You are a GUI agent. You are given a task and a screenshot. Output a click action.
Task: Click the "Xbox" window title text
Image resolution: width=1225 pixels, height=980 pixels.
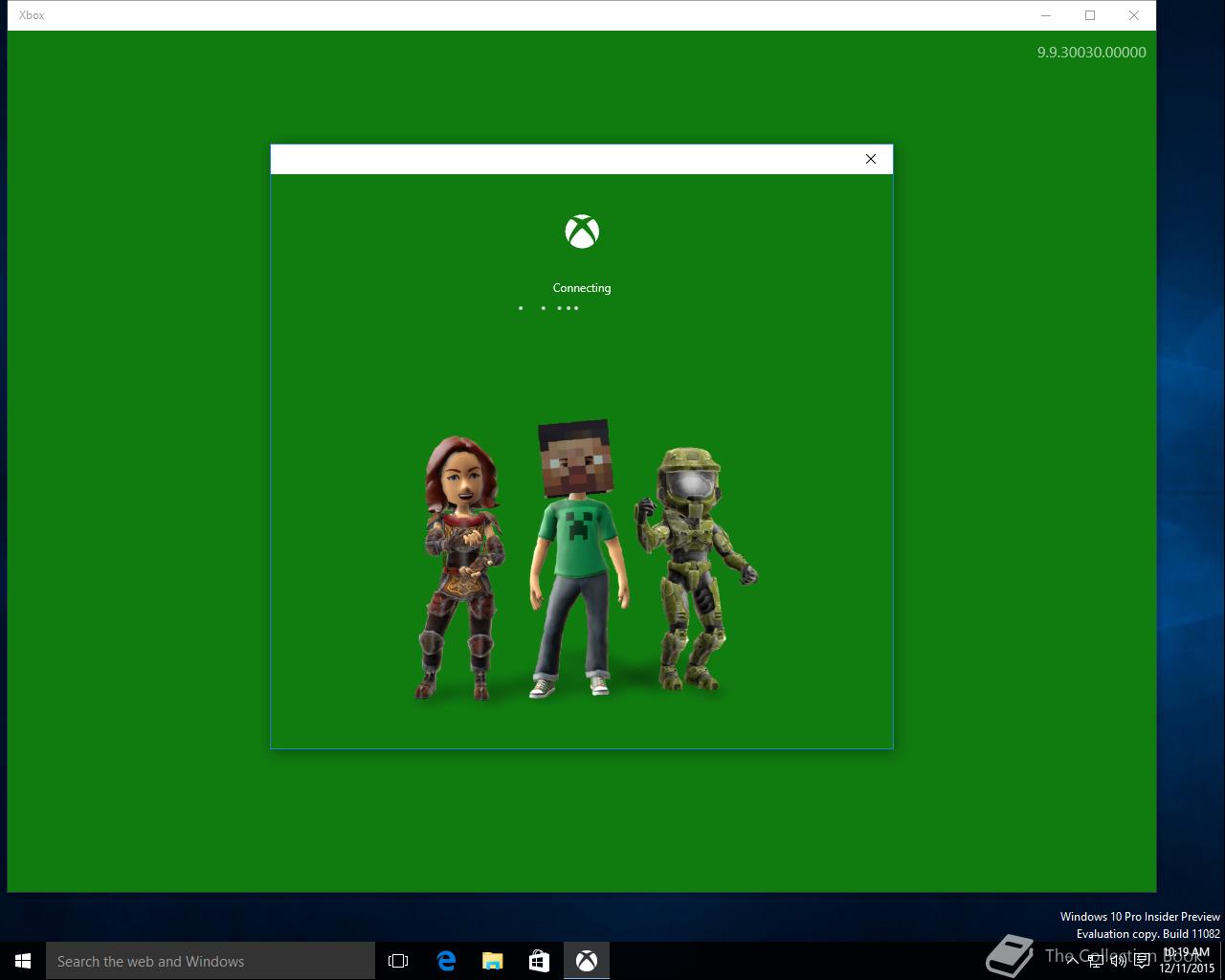click(x=32, y=15)
